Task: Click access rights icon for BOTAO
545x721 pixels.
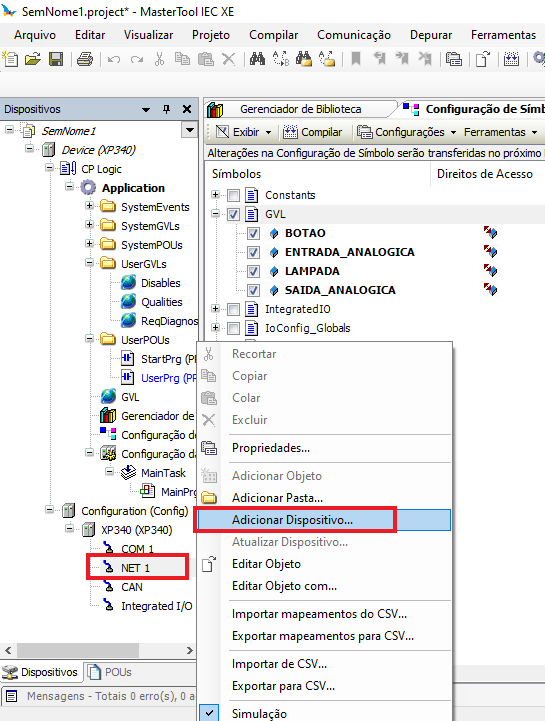Action: click(490, 233)
